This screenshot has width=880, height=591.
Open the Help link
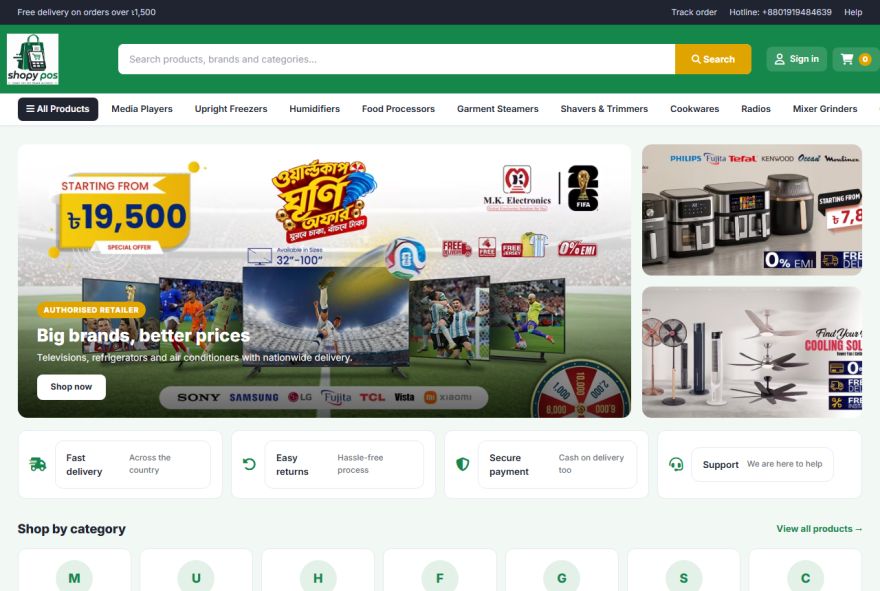(852, 12)
